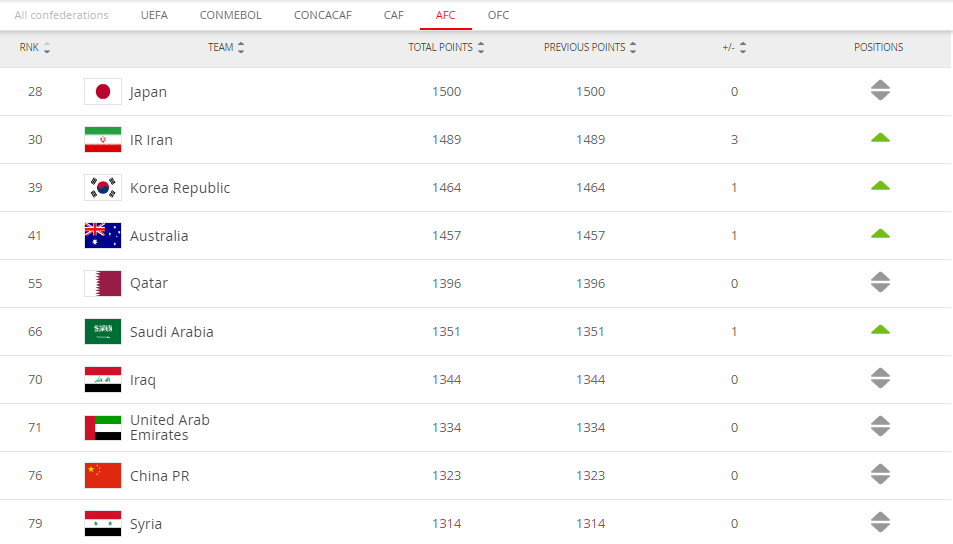953x544 pixels.
Task: Click the China PR flag icon
Action: pos(103,476)
